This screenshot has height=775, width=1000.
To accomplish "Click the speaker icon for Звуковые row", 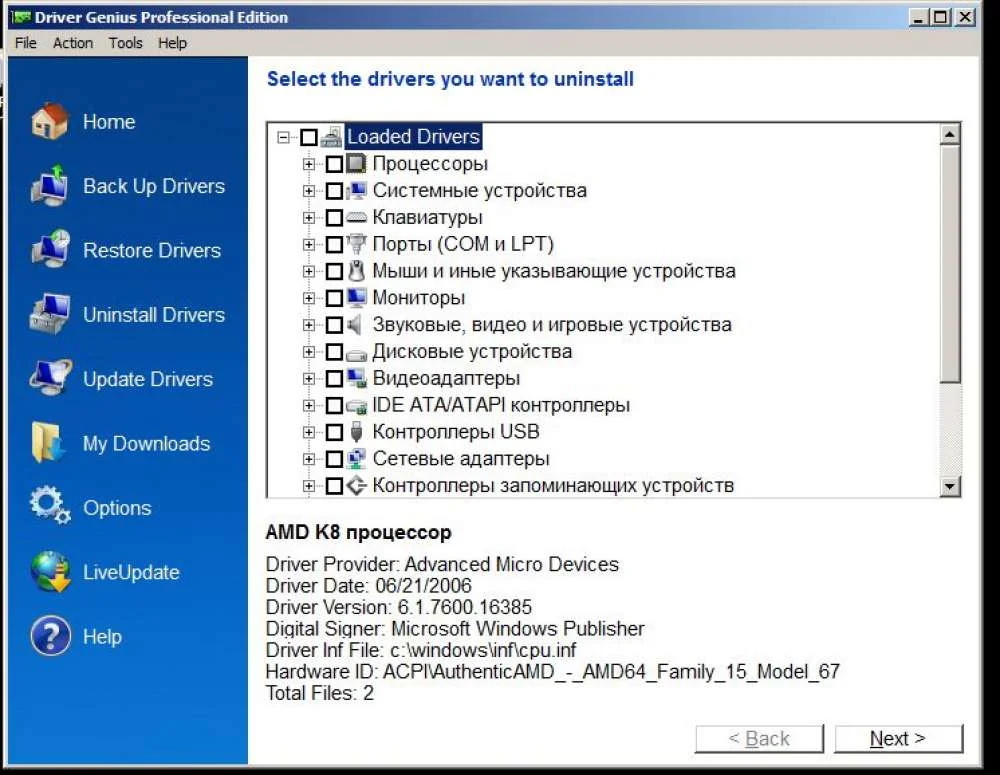I will (x=355, y=325).
